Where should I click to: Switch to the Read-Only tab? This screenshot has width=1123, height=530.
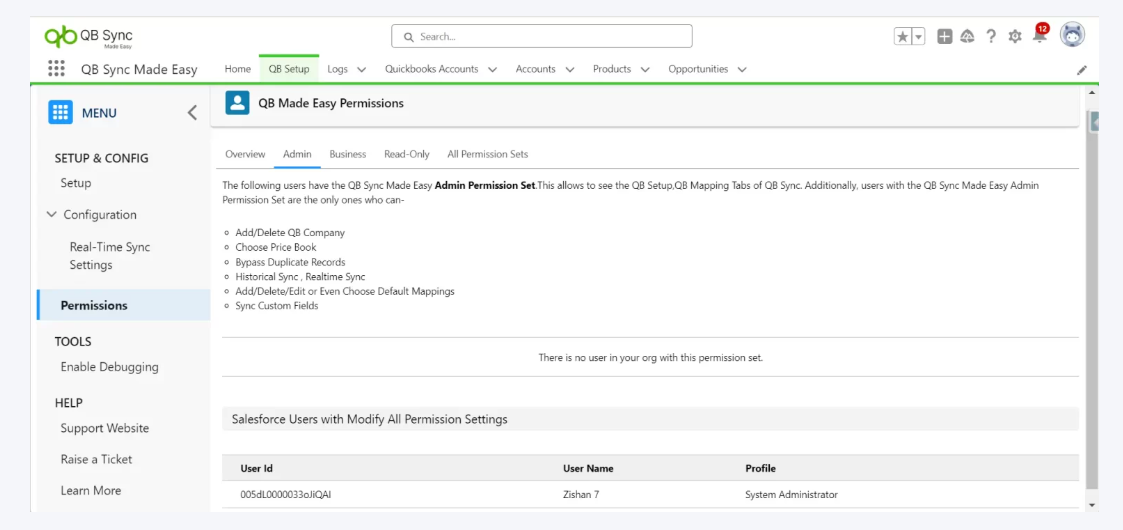tap(407, 154)
